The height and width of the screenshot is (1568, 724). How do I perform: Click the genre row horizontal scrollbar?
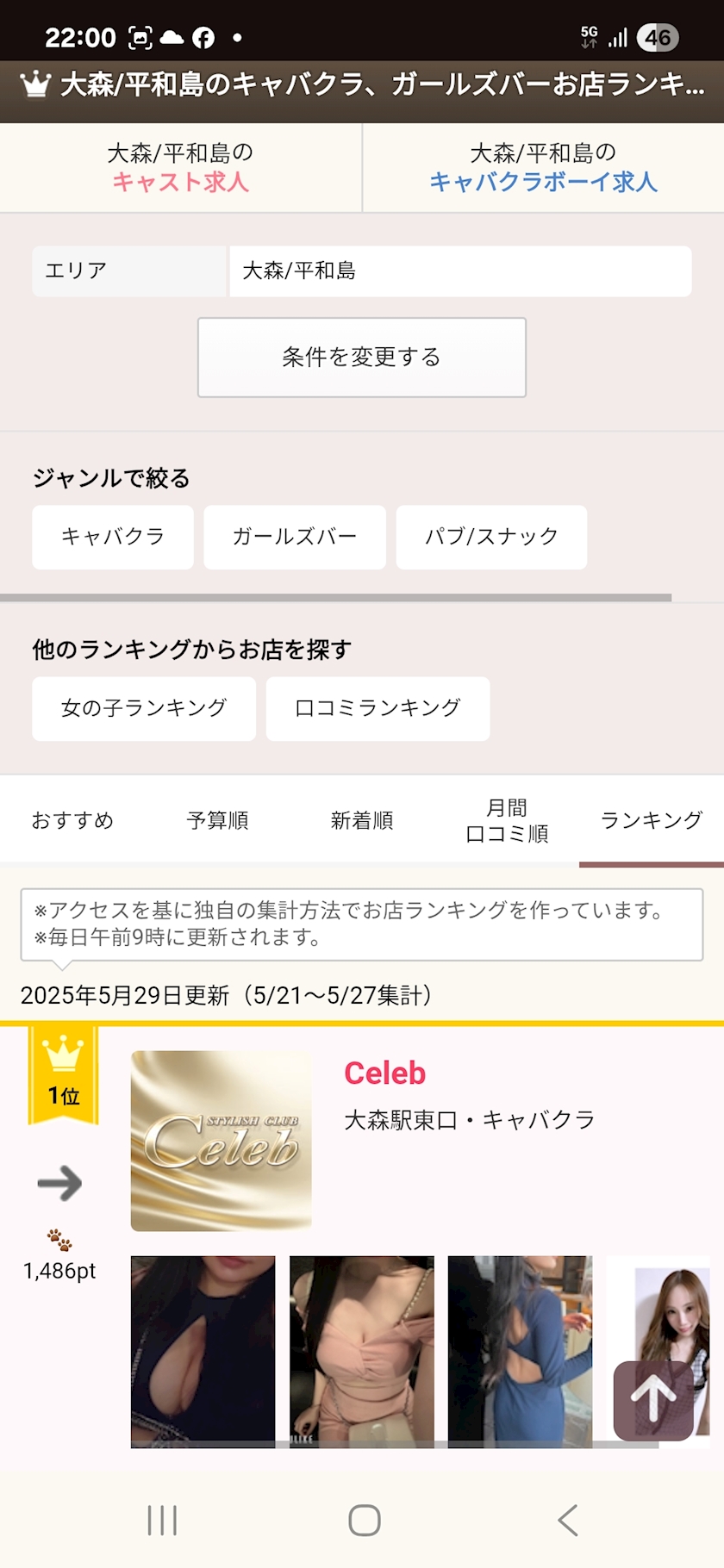coord(335,597)
